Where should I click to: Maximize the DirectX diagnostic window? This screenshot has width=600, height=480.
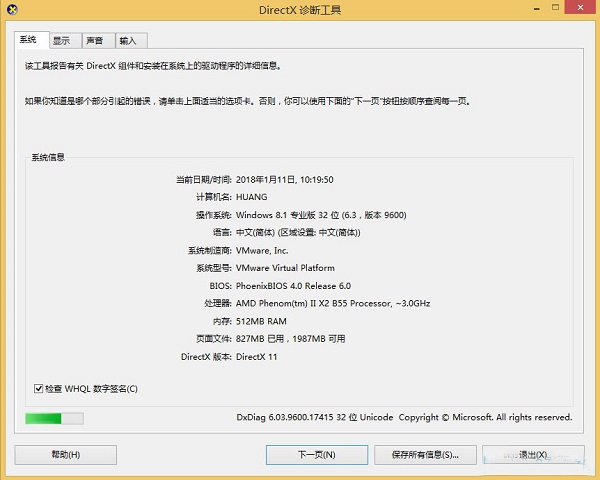coord(556,7)
